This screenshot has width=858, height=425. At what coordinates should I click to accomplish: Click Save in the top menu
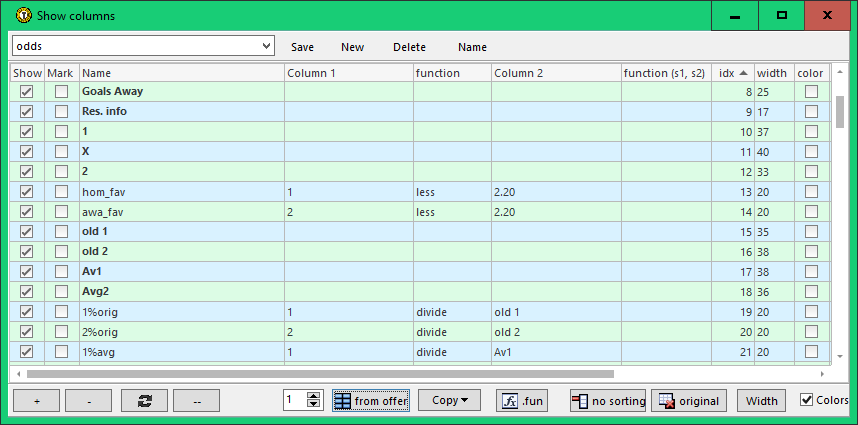pyautogui.click(x=302, y=47)
